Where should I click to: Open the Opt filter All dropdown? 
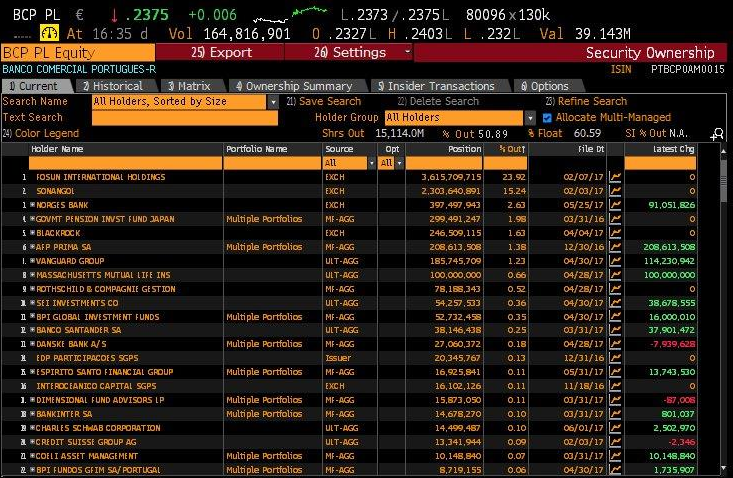point(399,163)
